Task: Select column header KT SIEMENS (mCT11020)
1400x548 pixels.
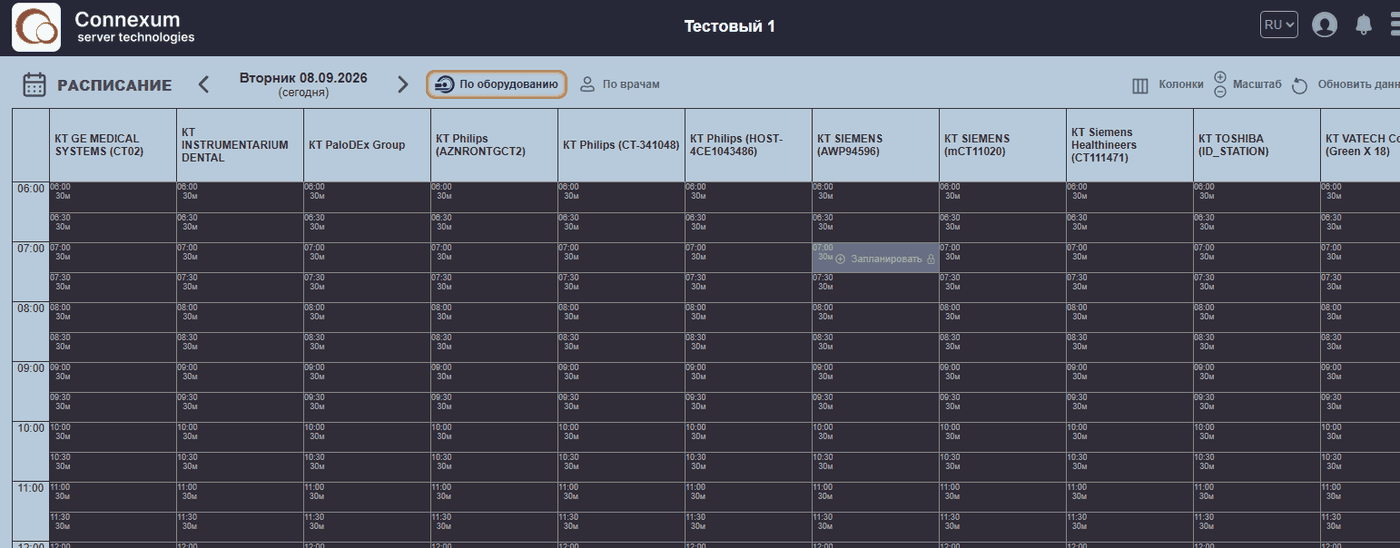Action: click(x=1002, y=145)
